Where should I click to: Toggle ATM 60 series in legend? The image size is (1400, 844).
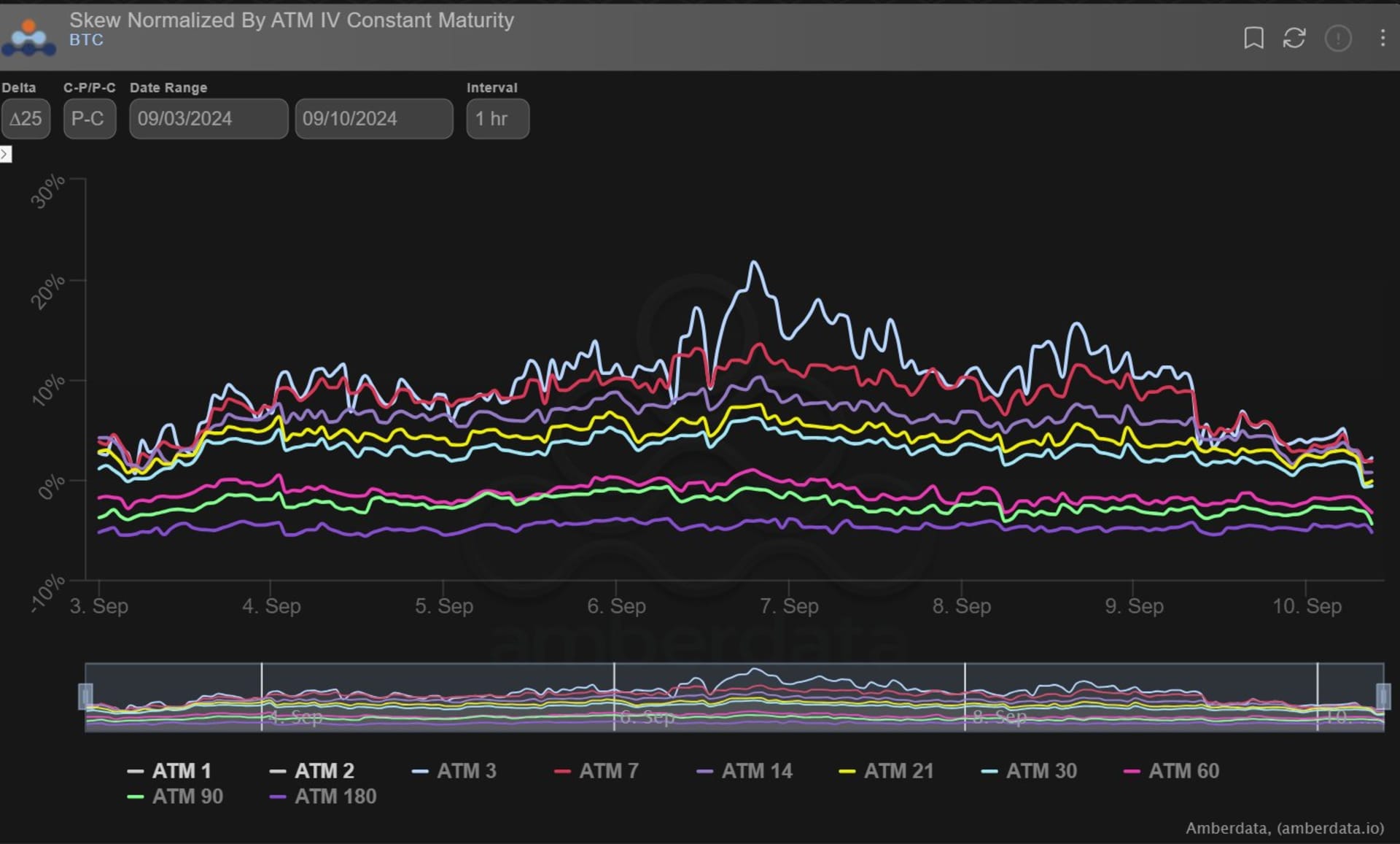click(1171, 771)
